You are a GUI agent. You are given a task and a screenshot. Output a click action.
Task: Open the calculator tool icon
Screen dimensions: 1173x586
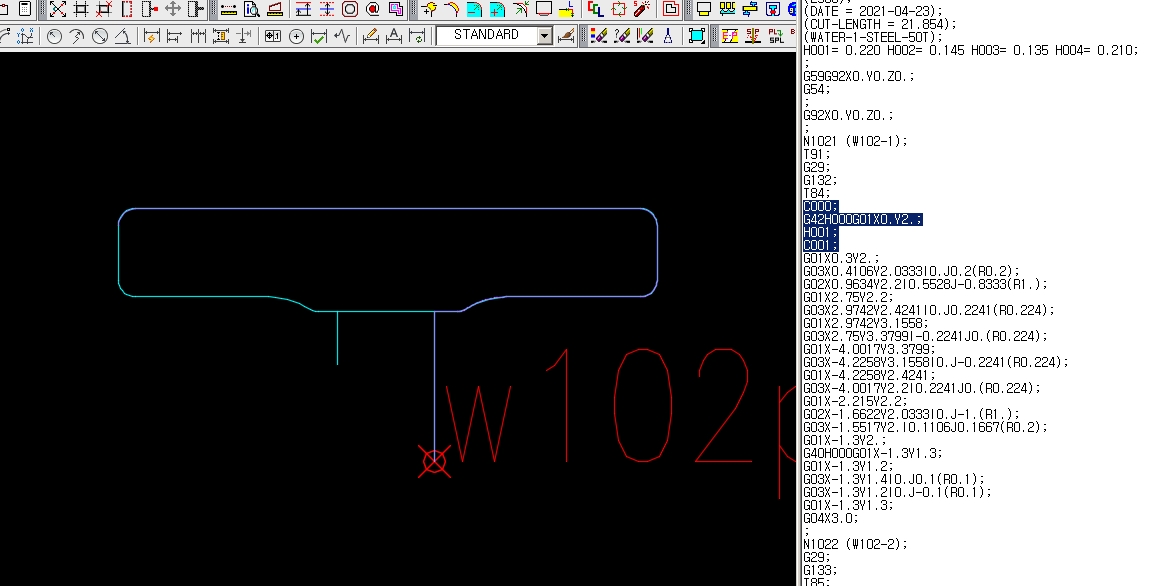(25, 9)
